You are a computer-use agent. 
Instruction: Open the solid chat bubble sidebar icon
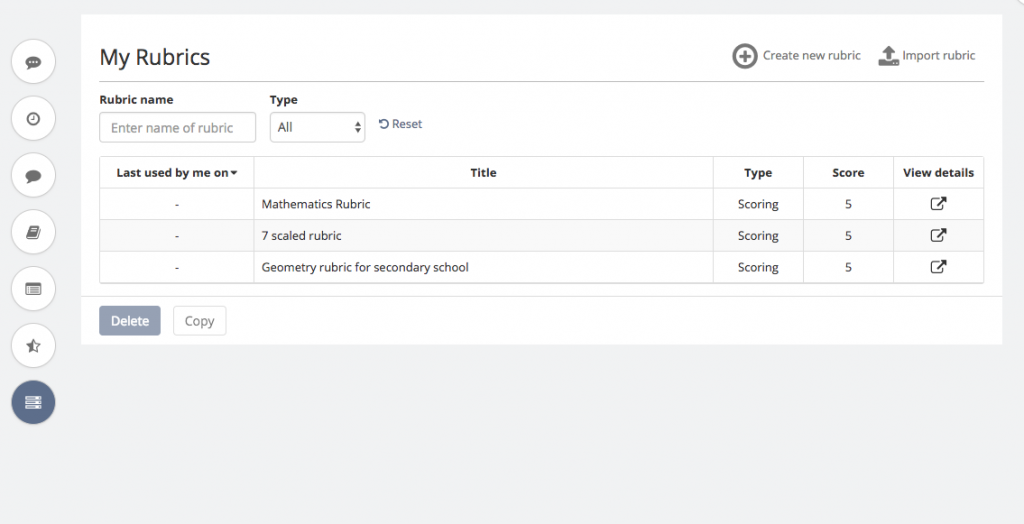pyautogui.click(x=33, y=176)
